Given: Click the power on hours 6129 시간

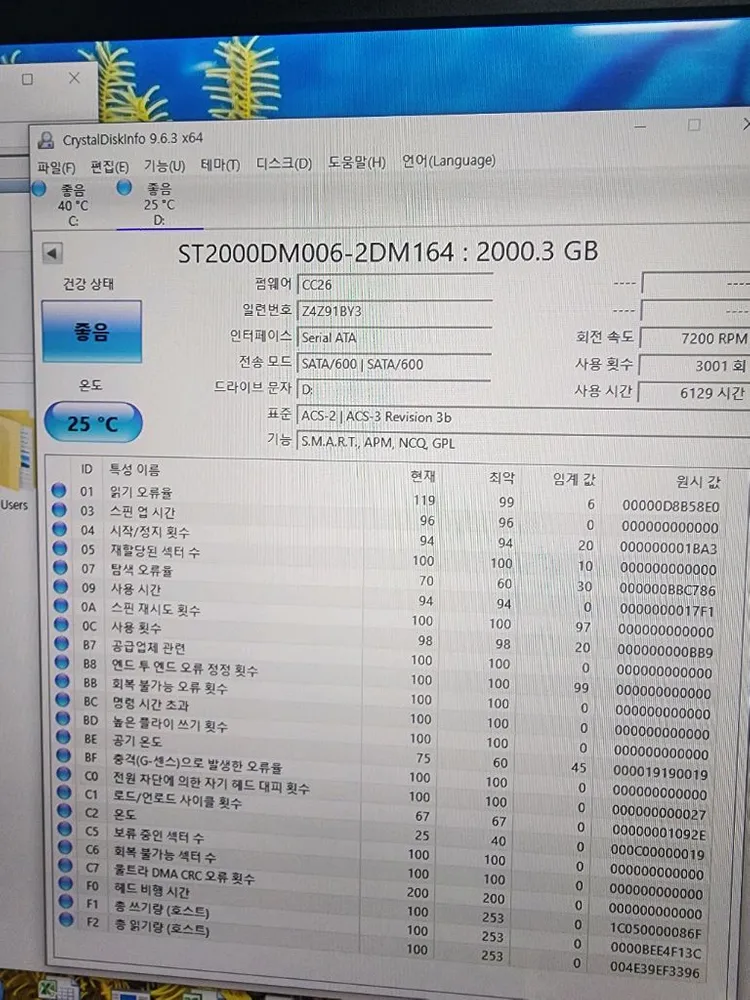Looking at the screenshot, I should pos(693,393).
